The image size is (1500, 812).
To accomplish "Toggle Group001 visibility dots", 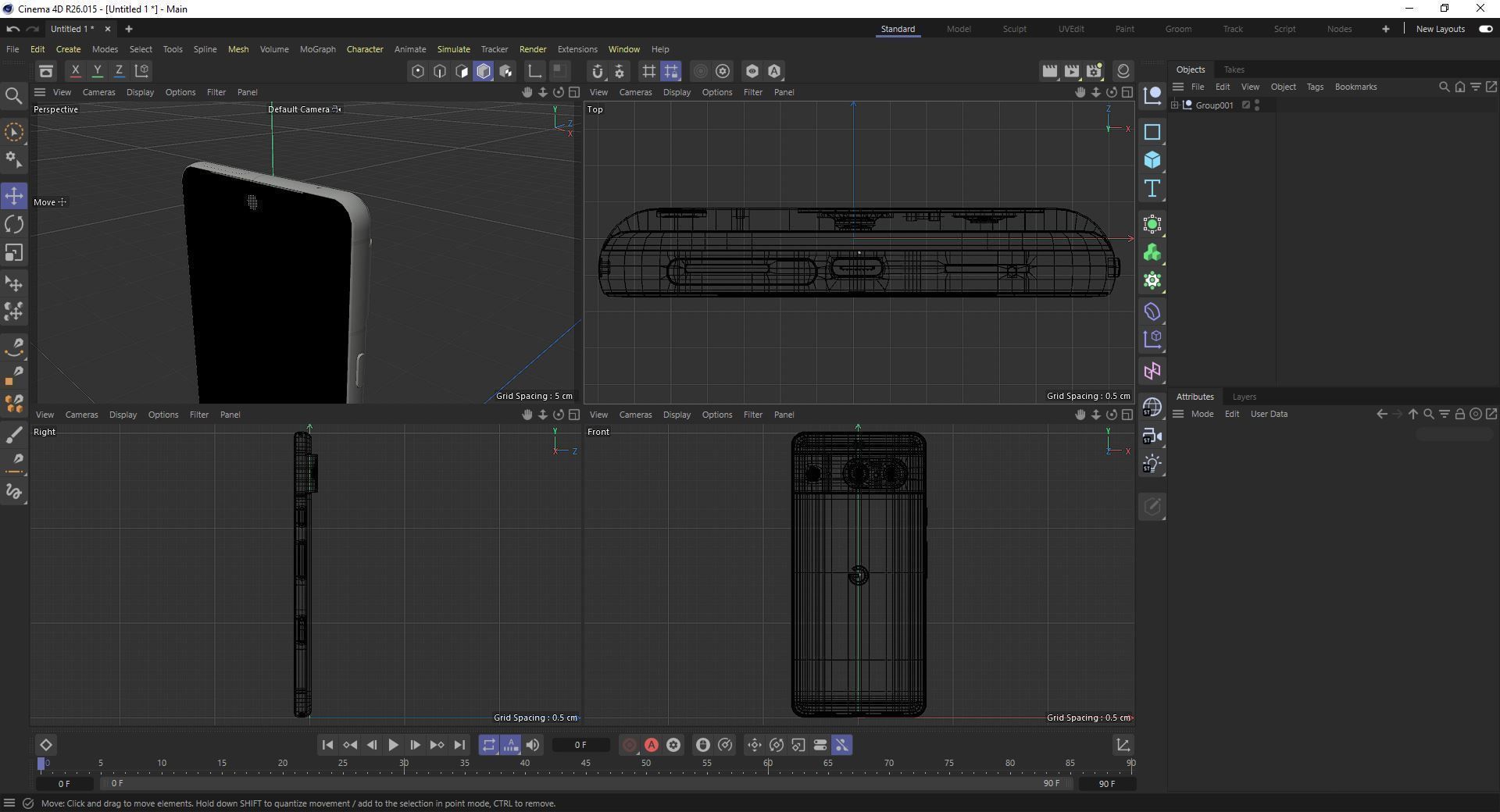I will [1257, 105].
